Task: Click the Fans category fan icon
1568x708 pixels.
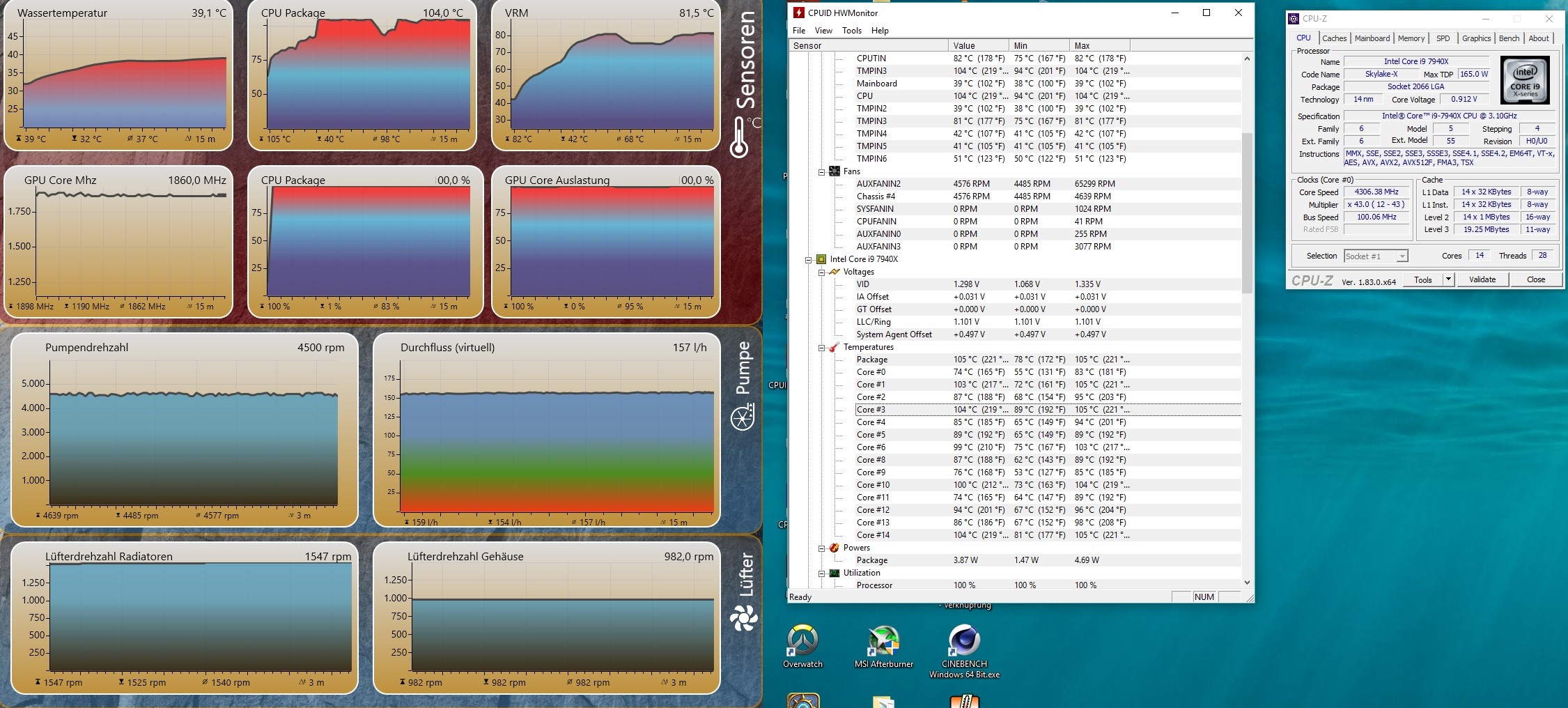Action: (x=835, y=171)
